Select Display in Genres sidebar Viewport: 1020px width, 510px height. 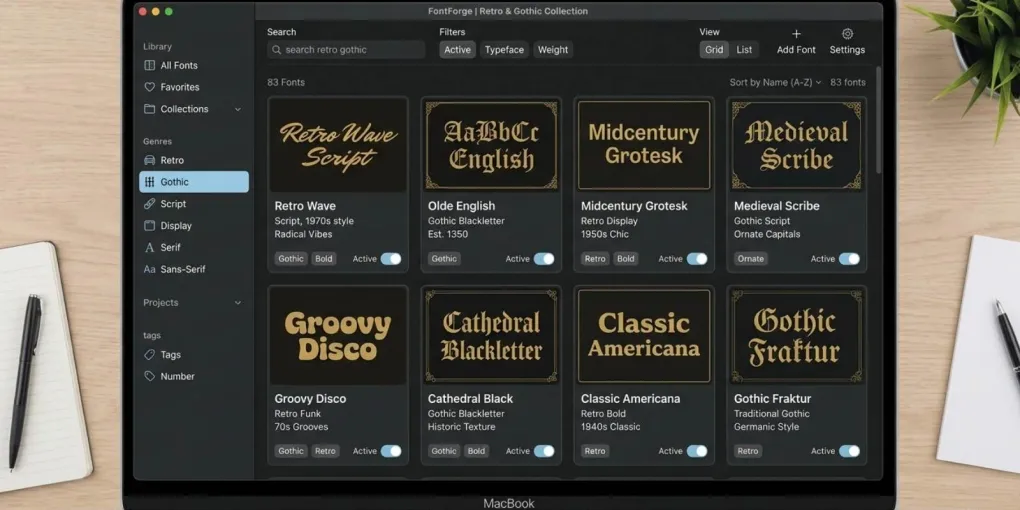pos(194,226)
